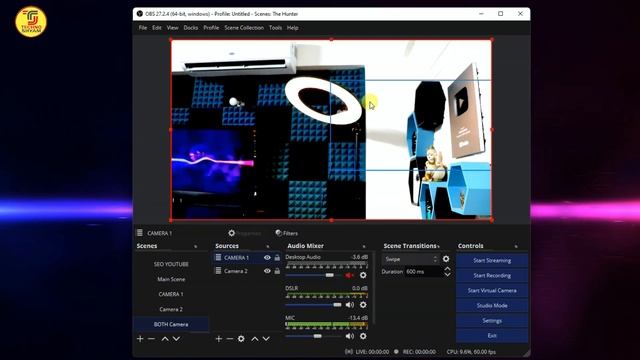The width and height of the screenshot is (640, 360).
Task: Select BOTH Camera scene
Action: click(171, 324)
